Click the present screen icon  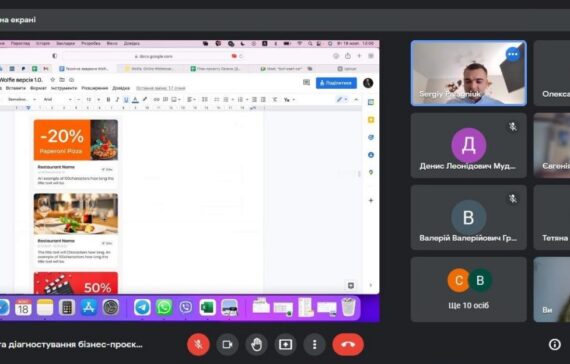pyautogui.click(x=285, y=344)
